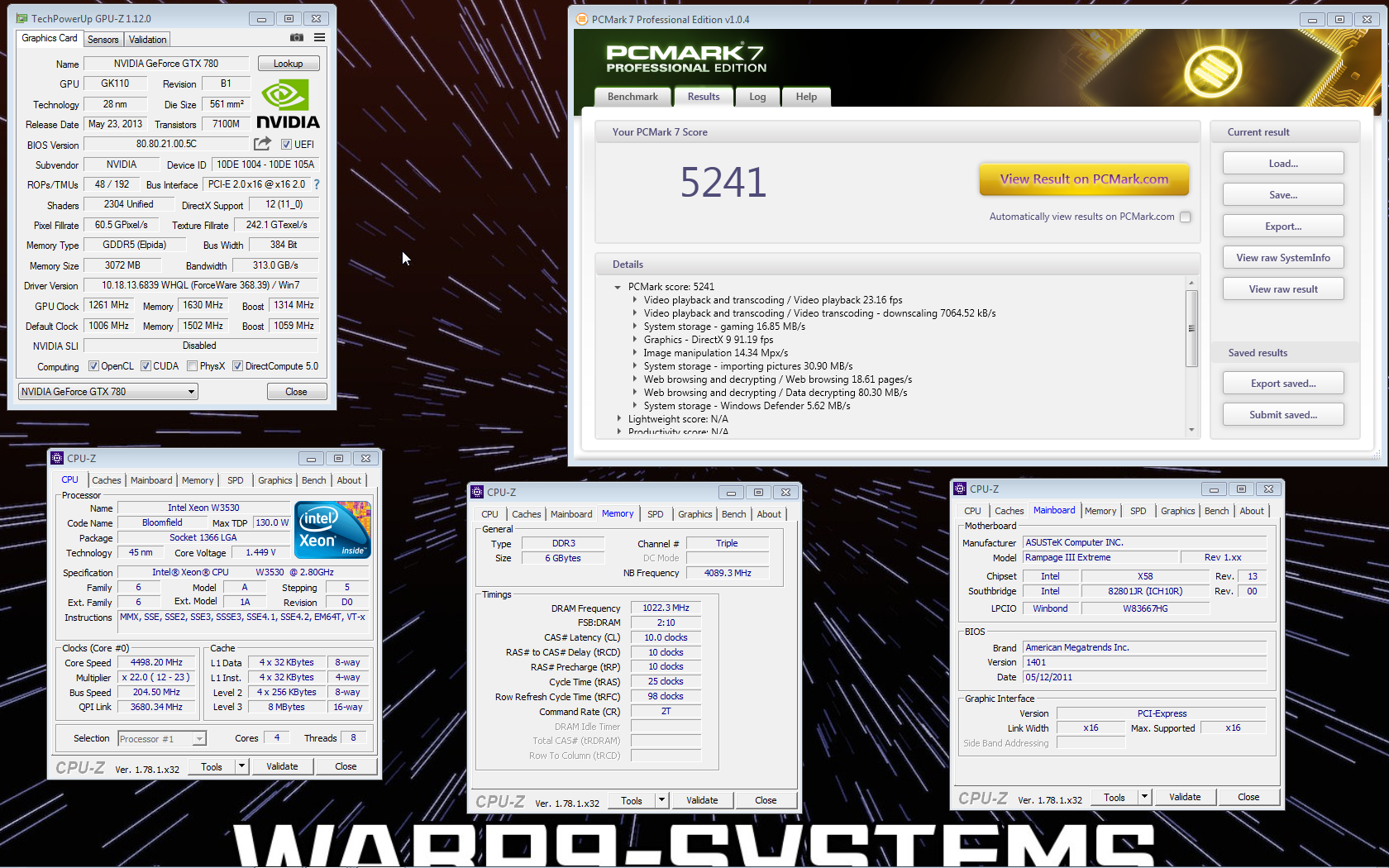The height and width of the screenshot is (868, 1389).
Task: Toggle the DirectCompute 5.0 checkbox
Action: coord(237,366)
